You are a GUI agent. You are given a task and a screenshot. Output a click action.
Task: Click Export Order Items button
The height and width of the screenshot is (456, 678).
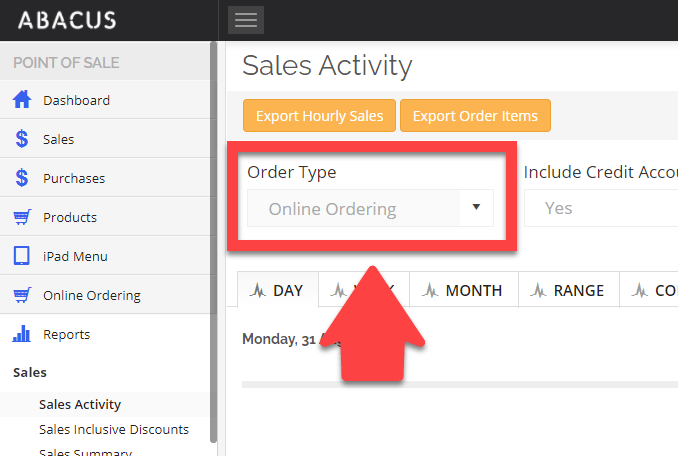(475, 116)
